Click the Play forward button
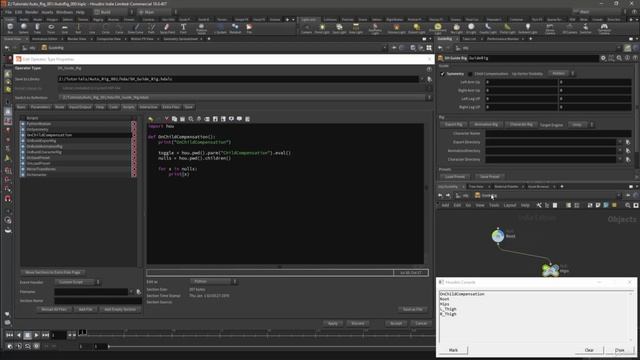This screenshot has height=360, width=640. click(x=36, y=335)
